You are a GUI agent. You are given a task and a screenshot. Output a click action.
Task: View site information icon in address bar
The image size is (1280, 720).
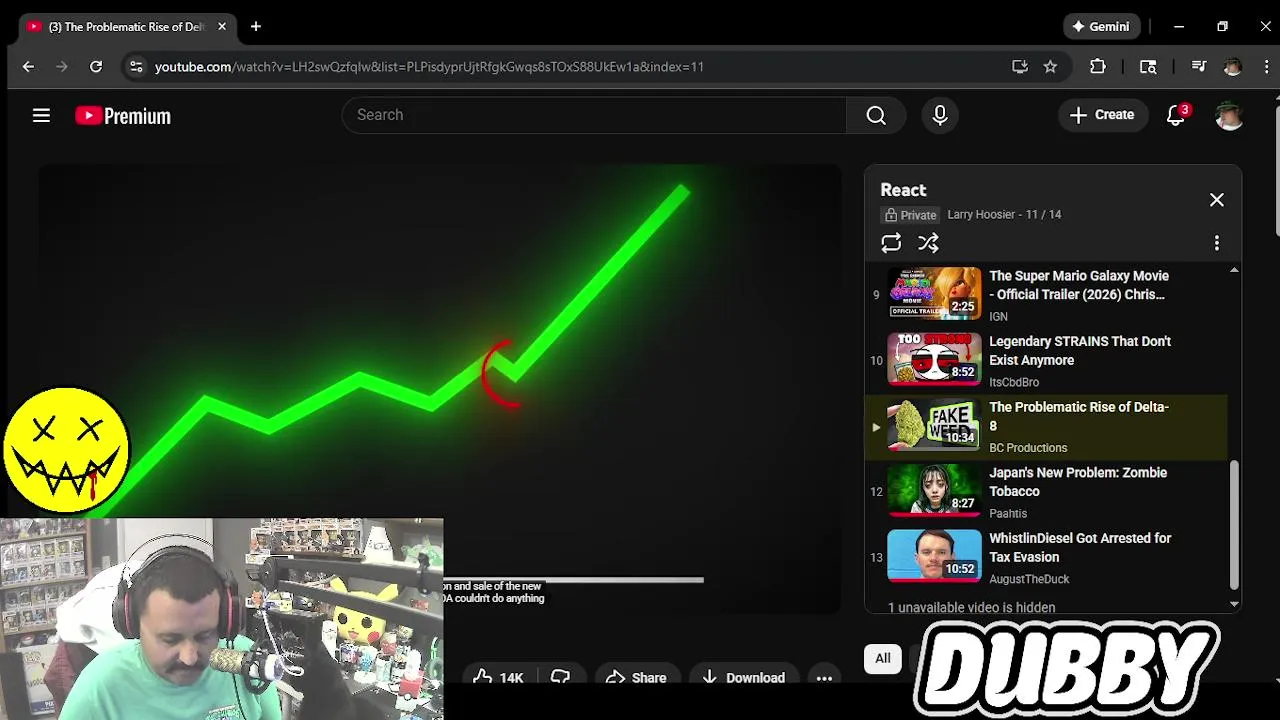(x=136, y=67)
